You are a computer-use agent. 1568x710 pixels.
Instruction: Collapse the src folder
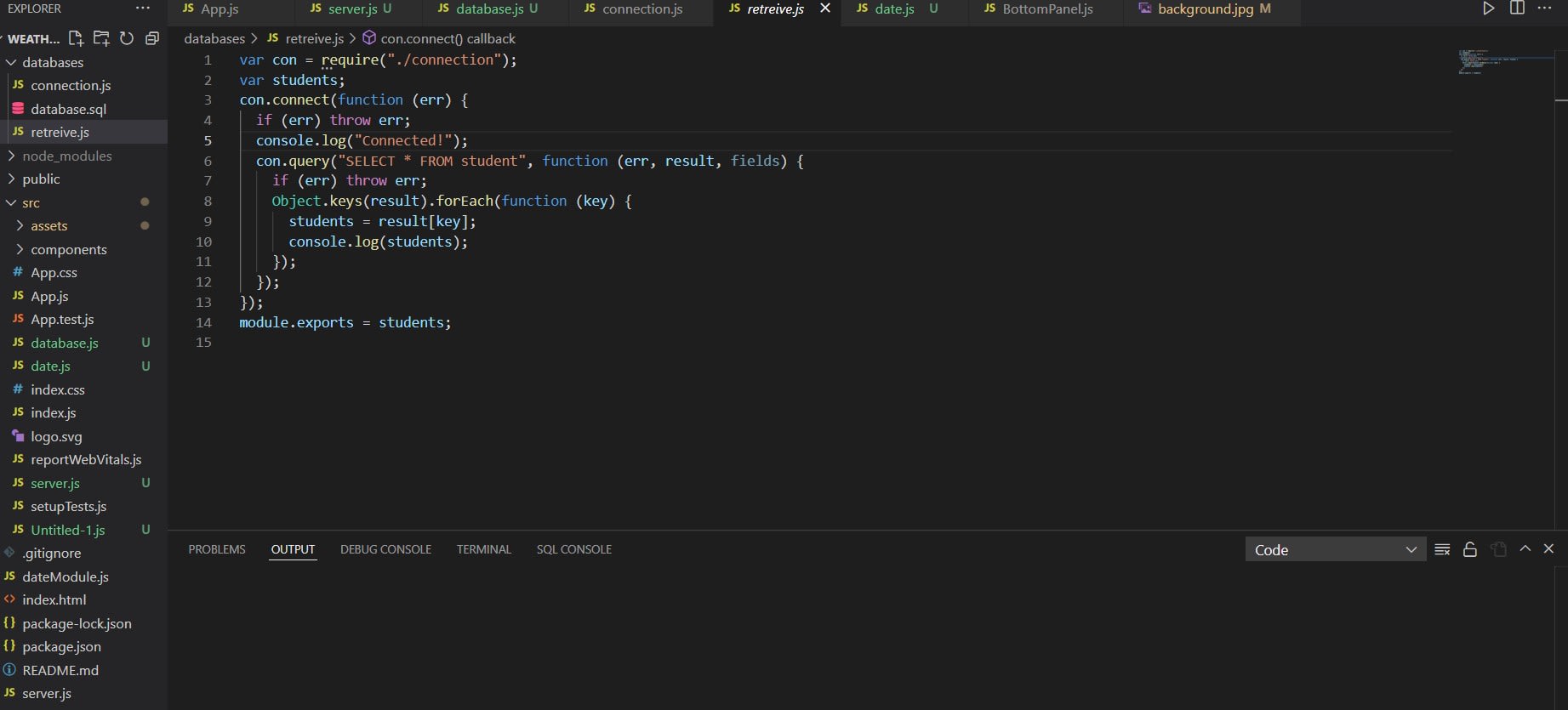pos(31,202)
